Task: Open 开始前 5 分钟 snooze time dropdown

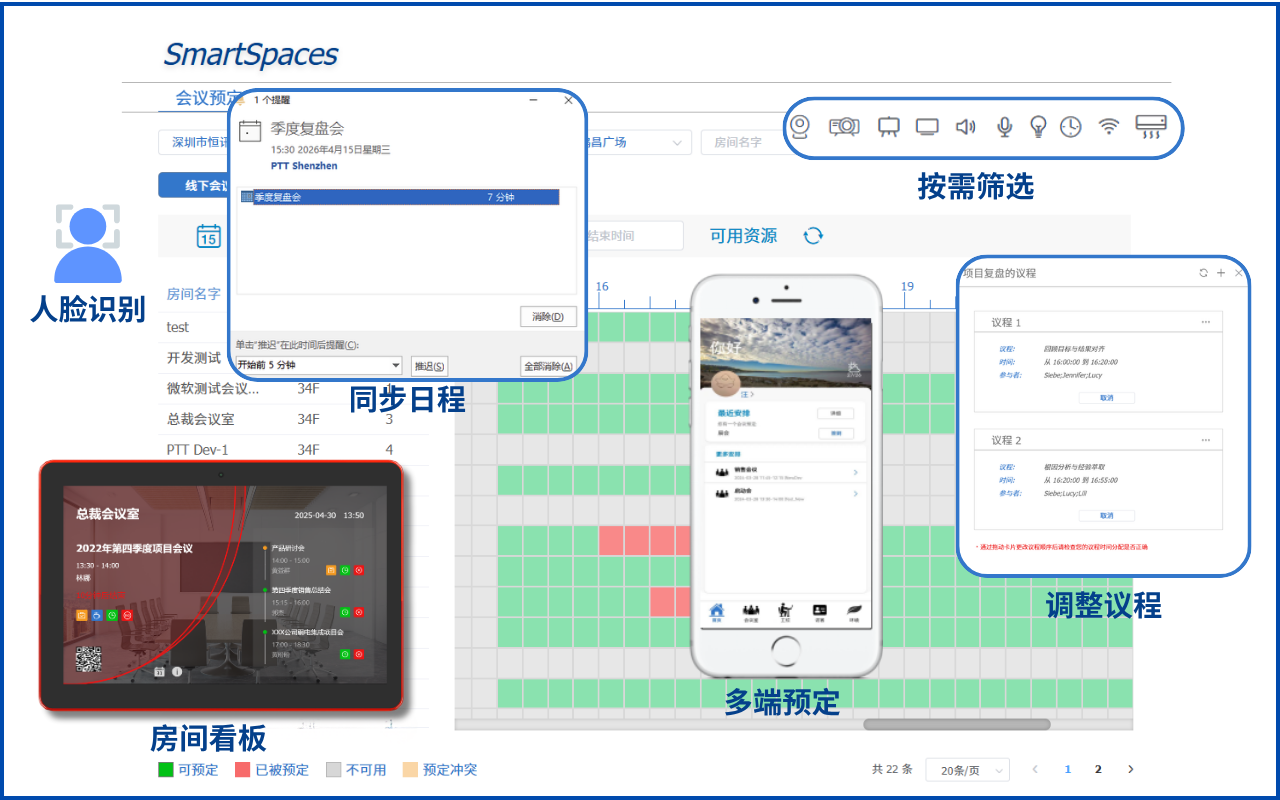Action: 319,366
